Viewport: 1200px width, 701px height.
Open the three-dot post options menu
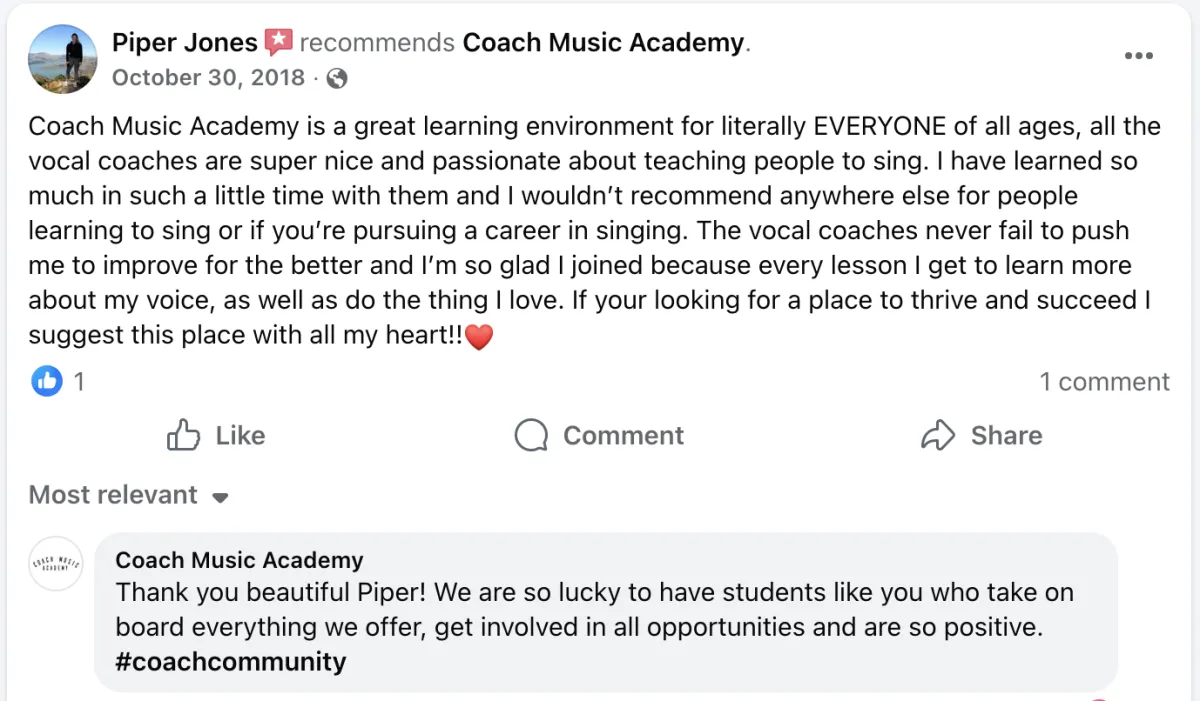1139,56
